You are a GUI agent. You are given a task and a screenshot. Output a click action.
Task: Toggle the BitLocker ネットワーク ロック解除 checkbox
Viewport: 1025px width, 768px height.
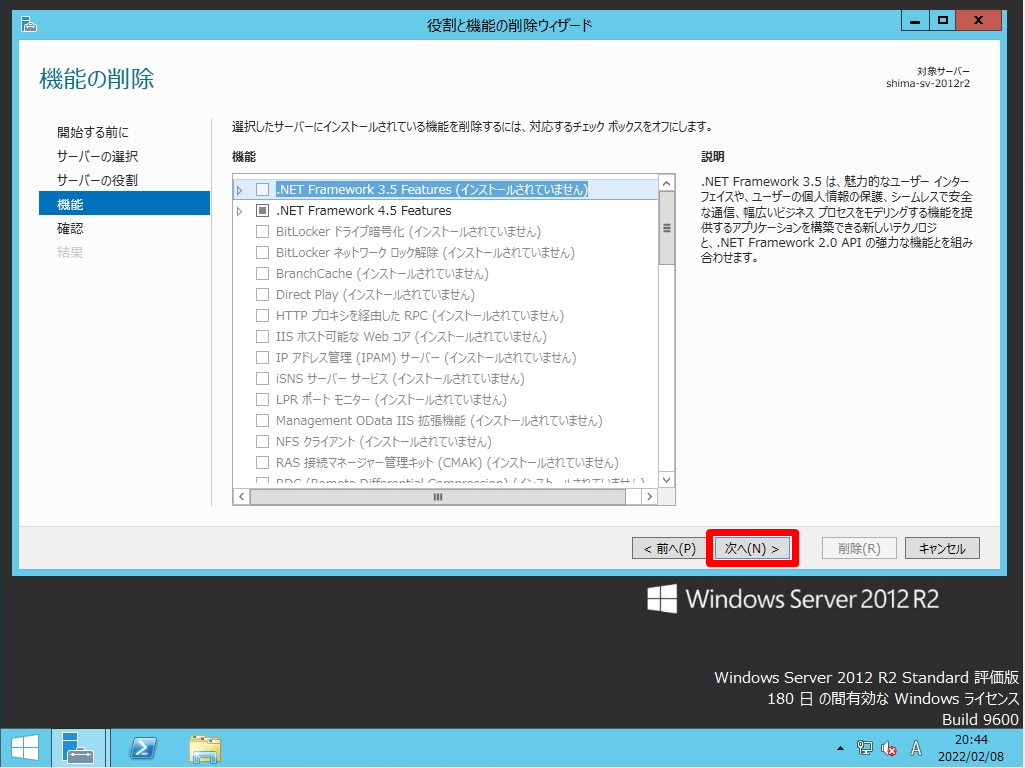coord(262,252)
